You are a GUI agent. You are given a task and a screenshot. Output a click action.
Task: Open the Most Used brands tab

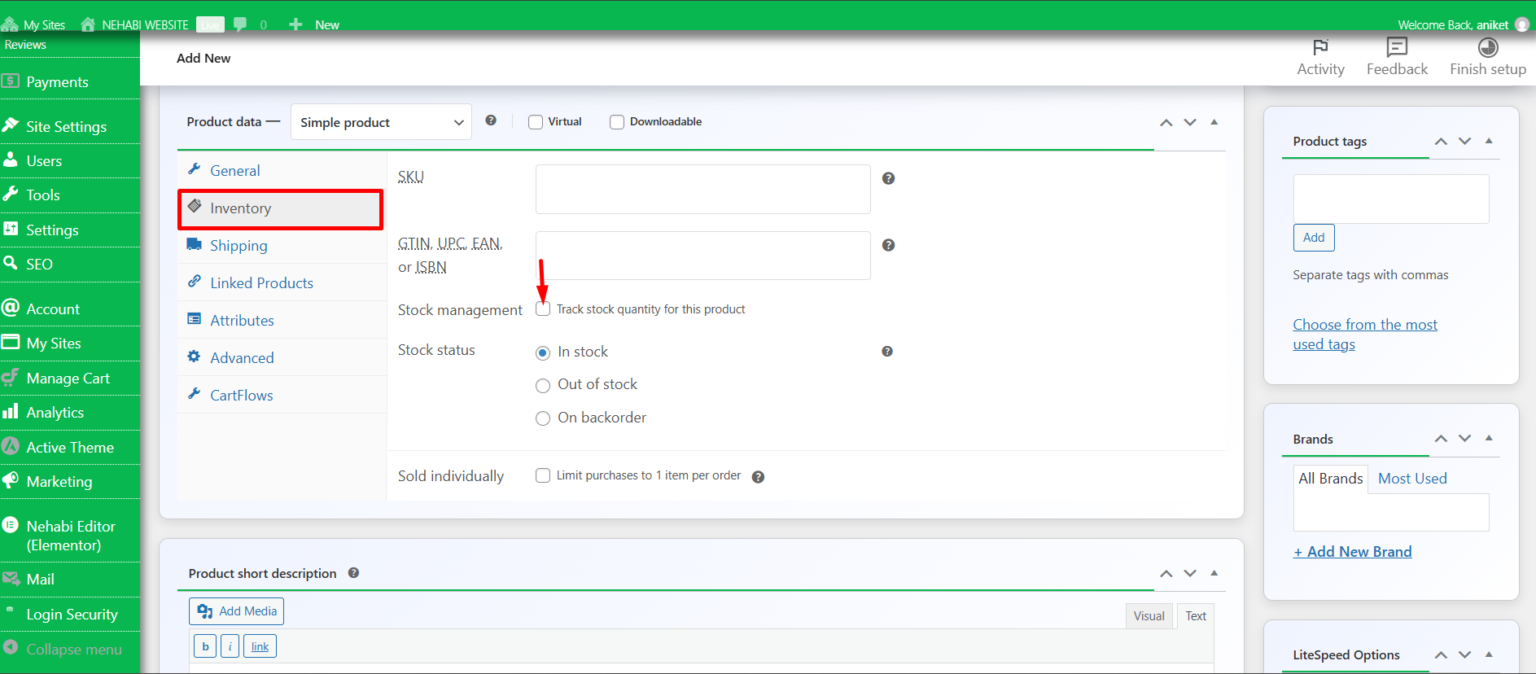coord(1412,478)
